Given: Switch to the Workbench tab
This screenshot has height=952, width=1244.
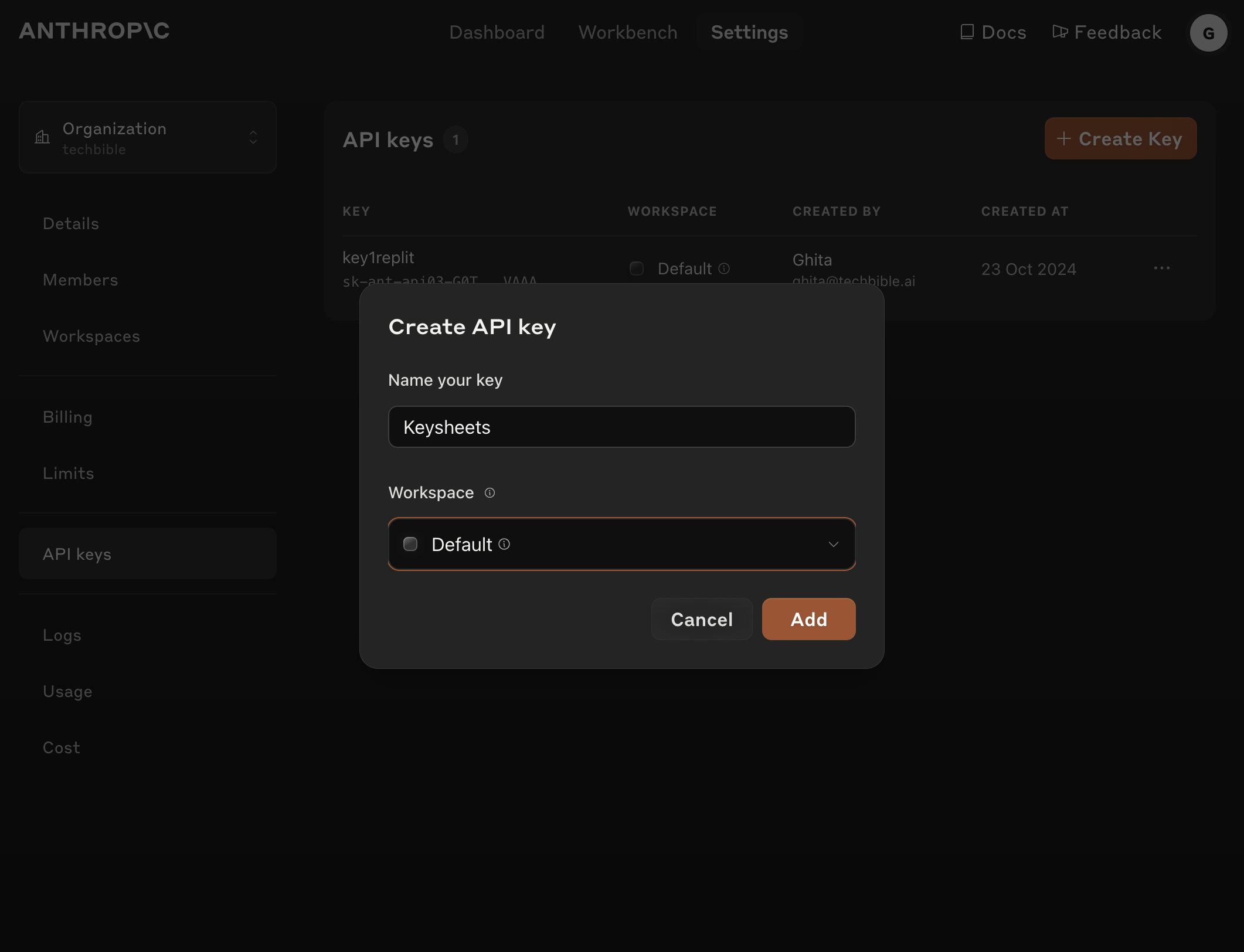Looking at the screenshot, I should pos(628,32).
